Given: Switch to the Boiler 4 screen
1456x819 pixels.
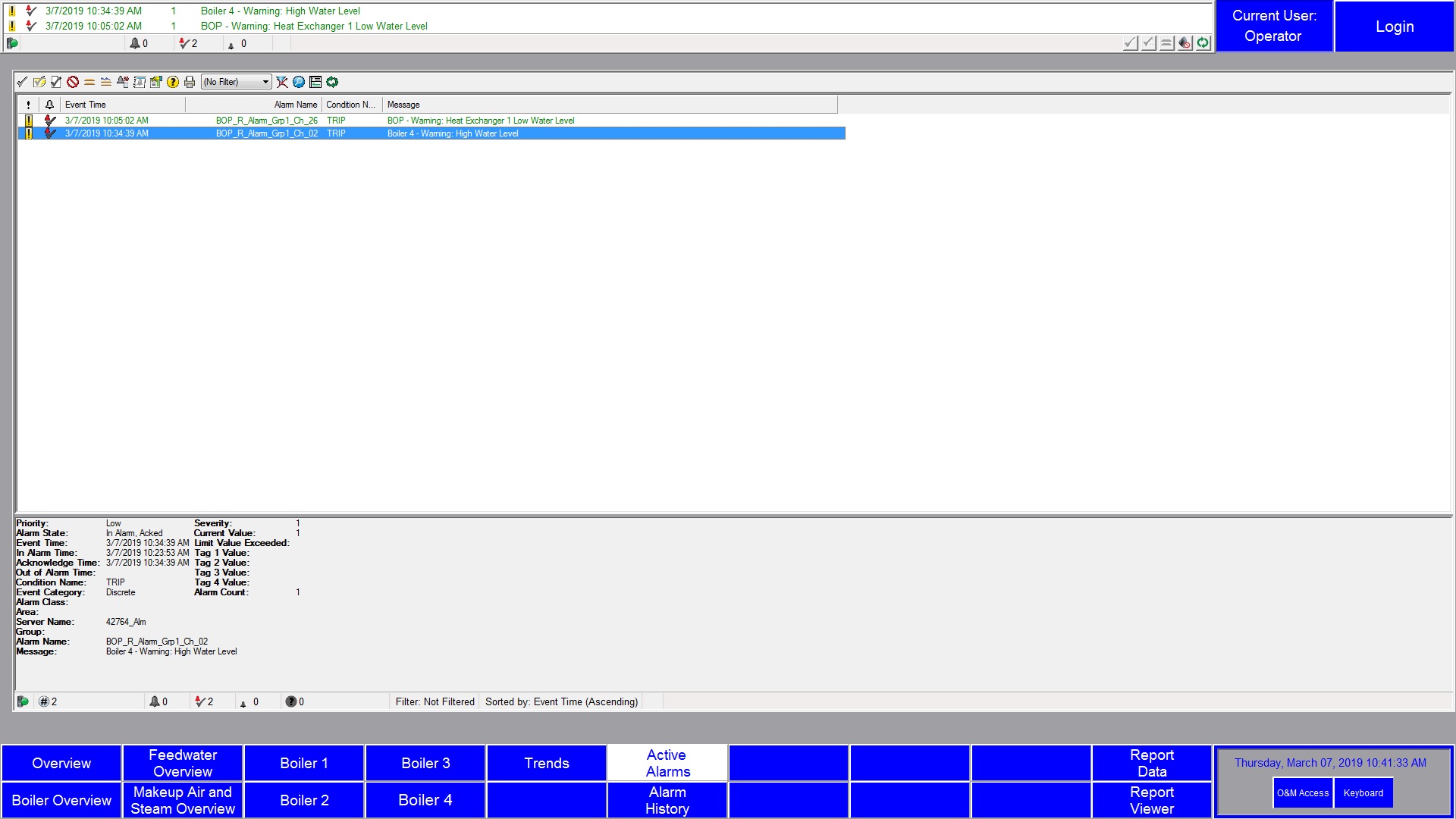Looking at the screenshot, I should coord(425,800).
